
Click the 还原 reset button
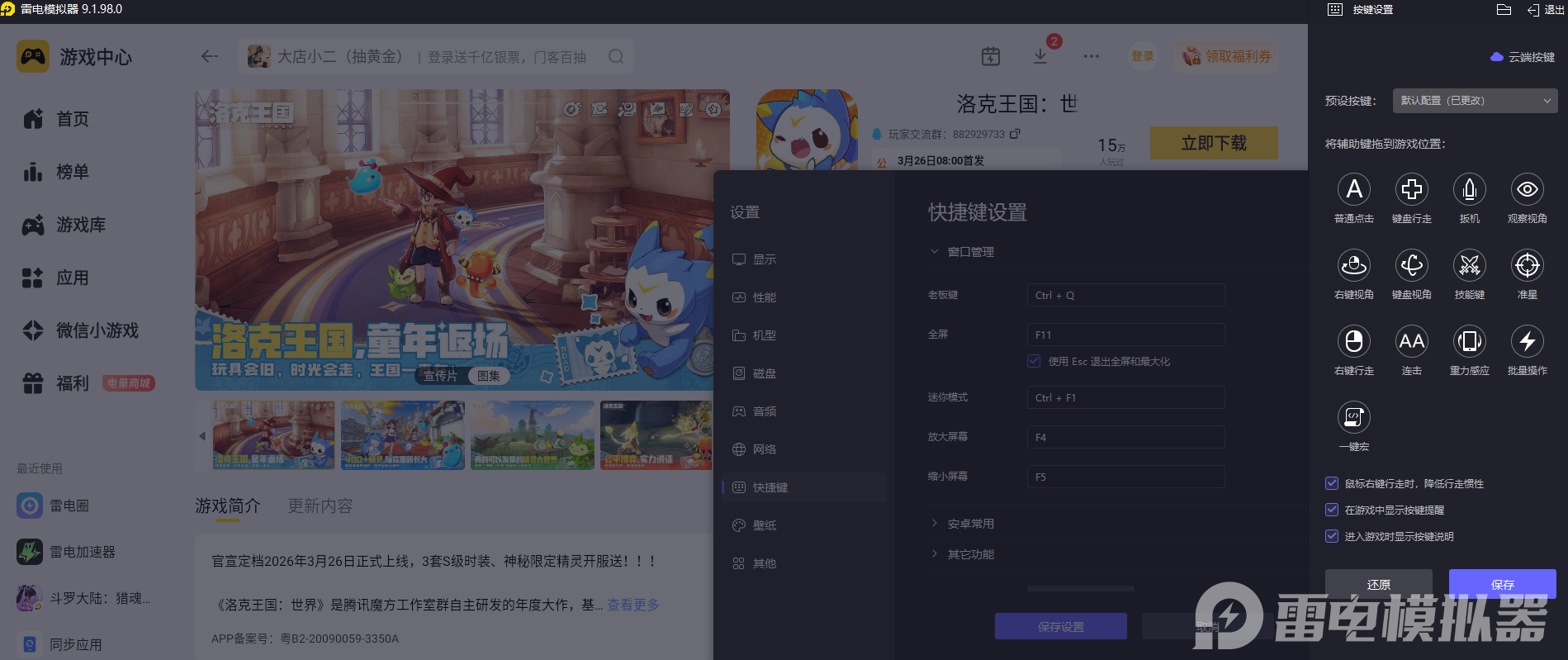click(1379, 584)
